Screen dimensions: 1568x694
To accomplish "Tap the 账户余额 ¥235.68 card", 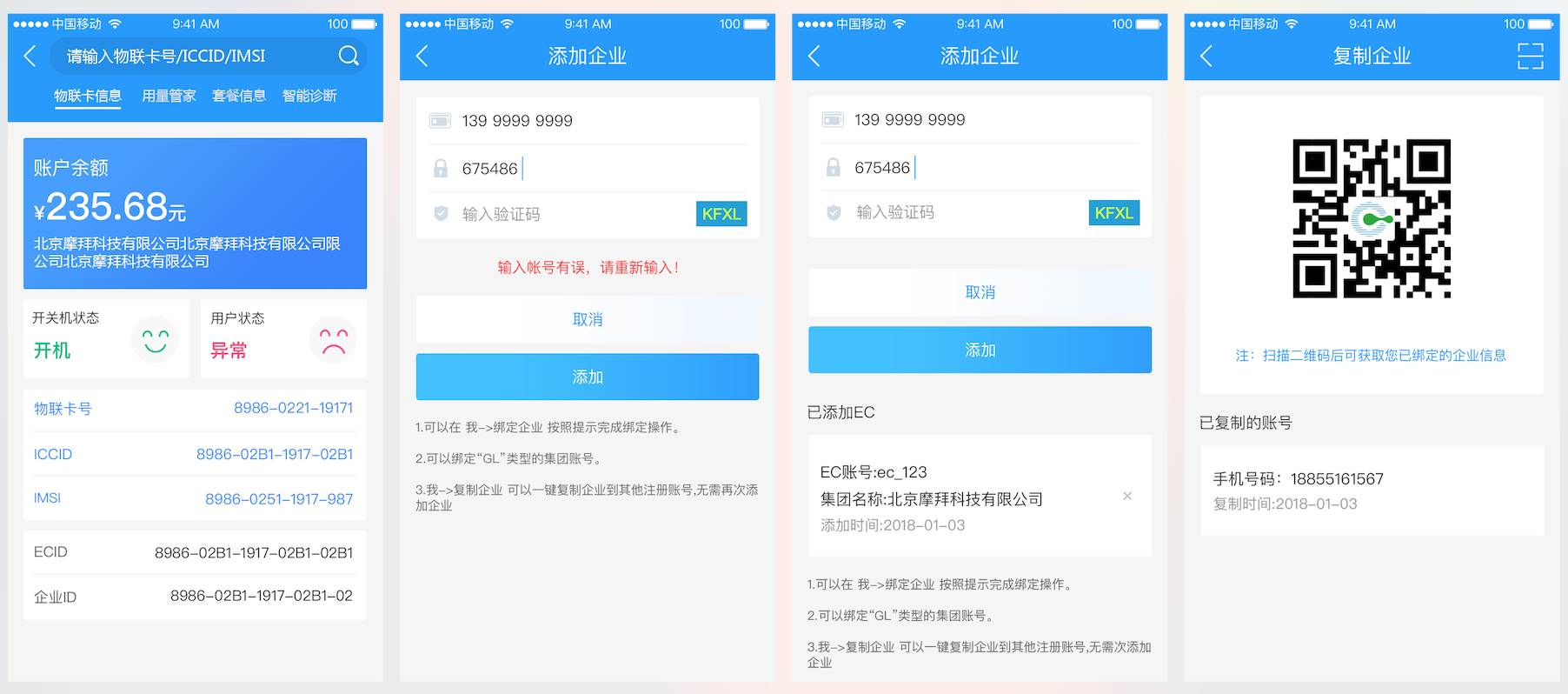I will coord(195,213).
